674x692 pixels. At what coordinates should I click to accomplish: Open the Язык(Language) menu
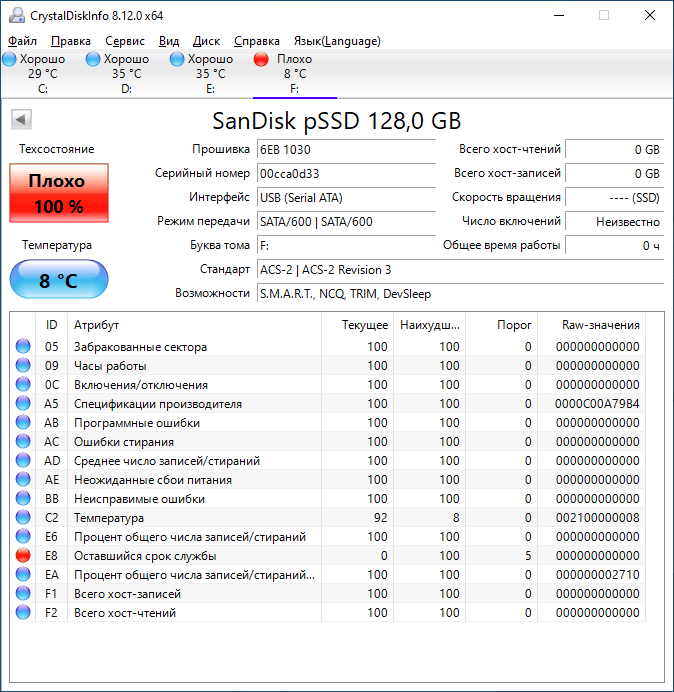pos(337,41)
